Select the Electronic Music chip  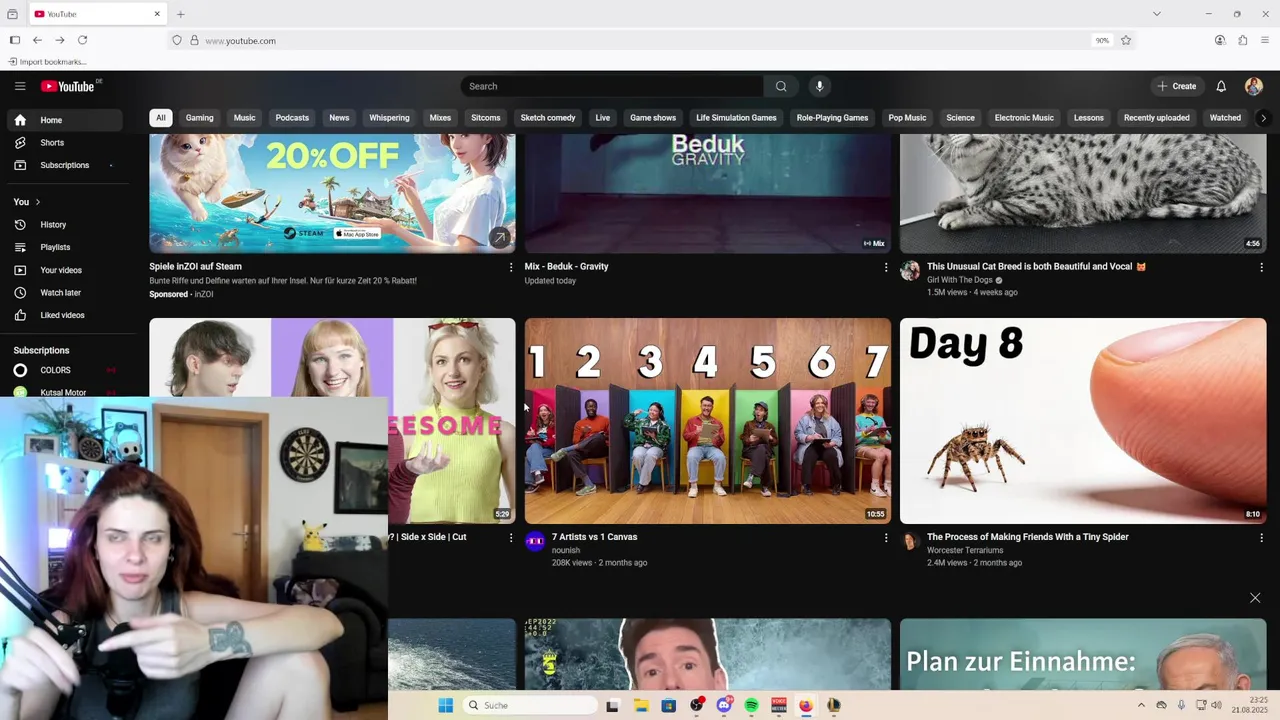point(1024,118)
